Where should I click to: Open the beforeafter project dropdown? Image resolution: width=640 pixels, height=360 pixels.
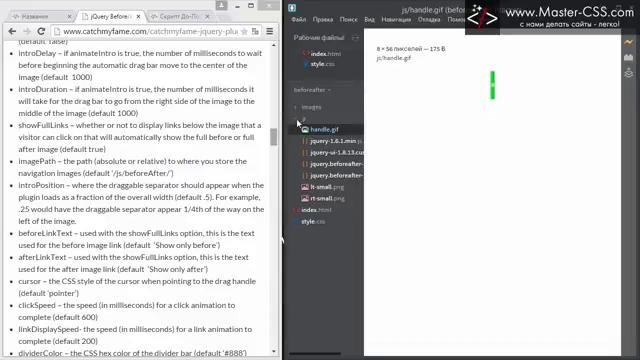coord(312,90)
